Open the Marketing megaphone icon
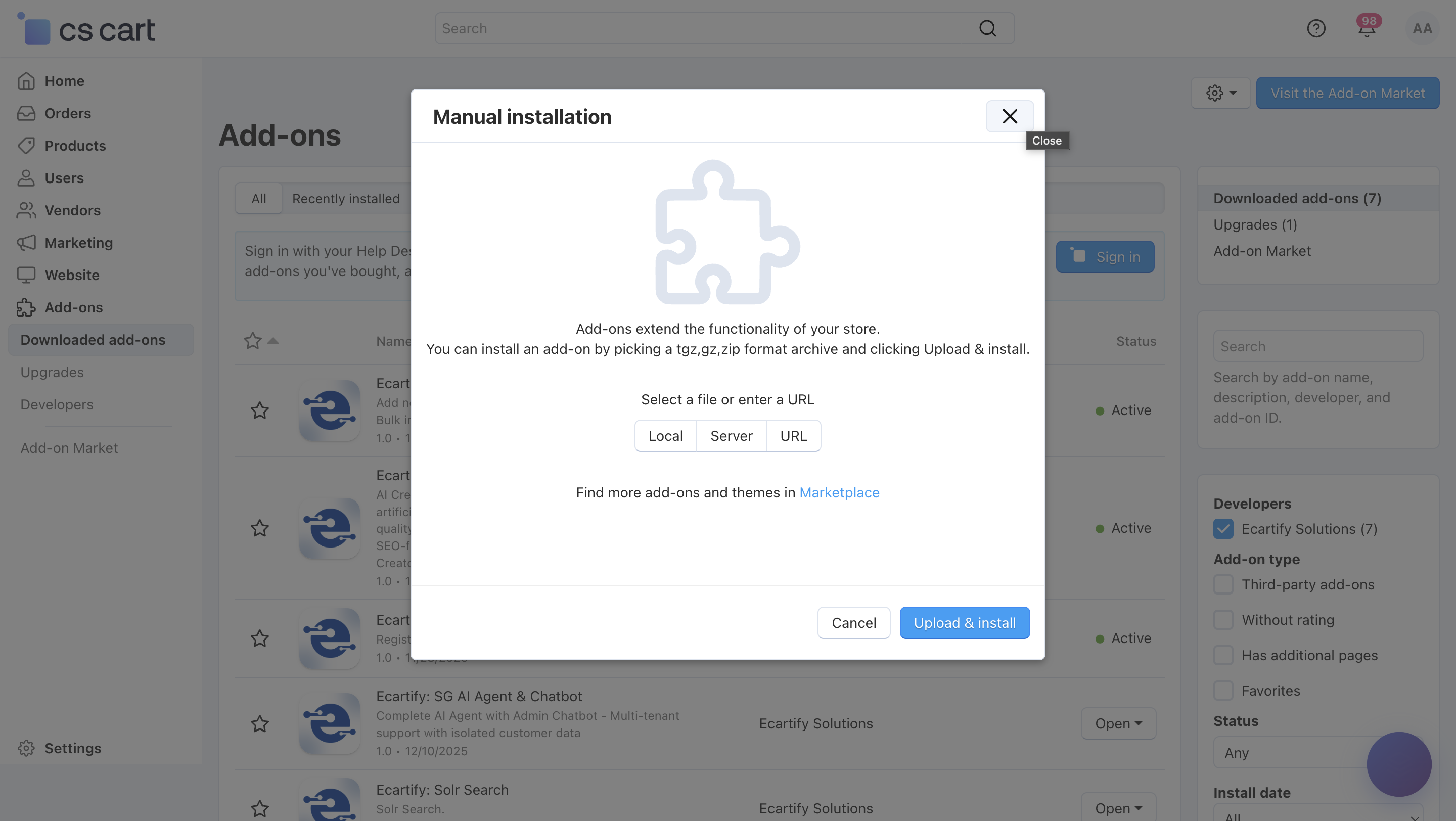This screenshot has height=821, width=1456. [x=26, y=243]
